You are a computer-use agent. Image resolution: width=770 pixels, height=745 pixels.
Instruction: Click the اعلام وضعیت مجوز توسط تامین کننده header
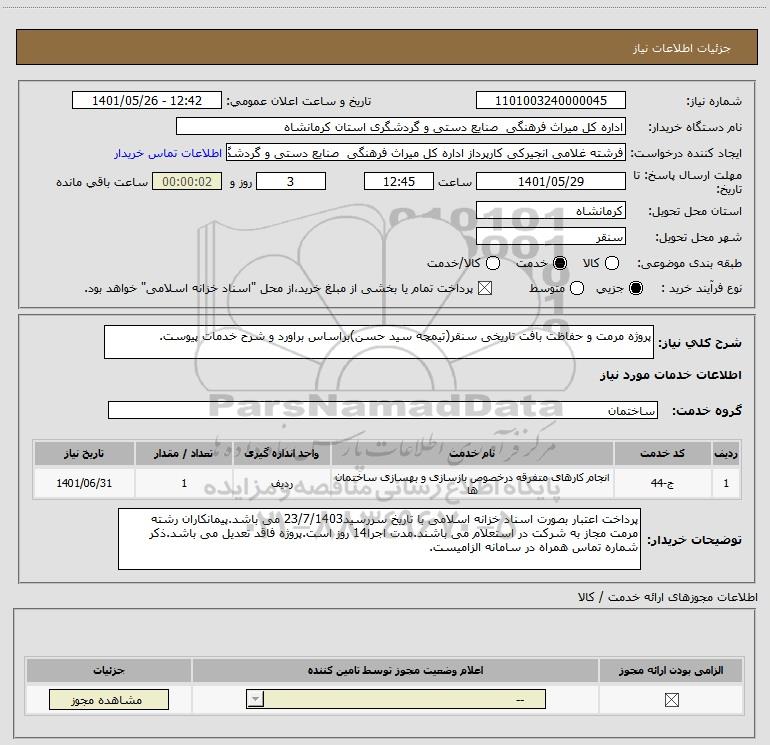[x=395, y=670]
